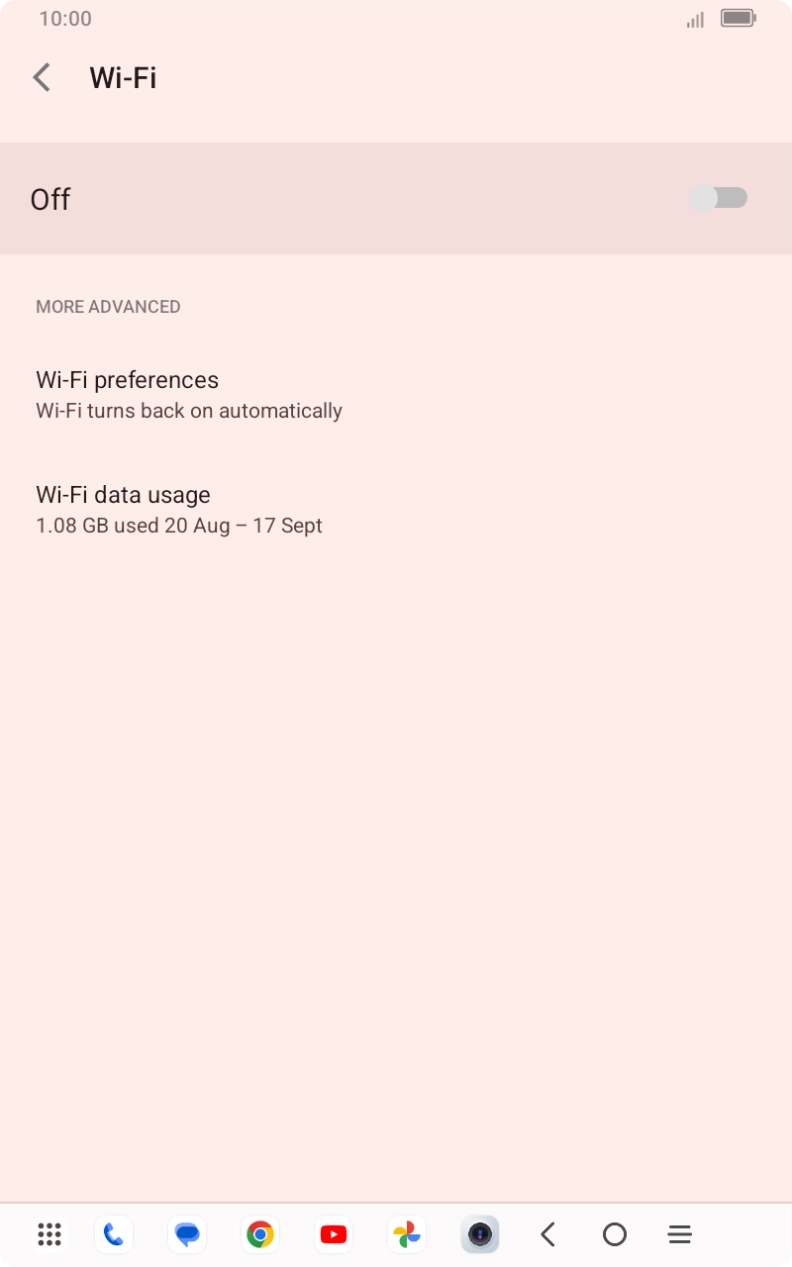
Task: Tap the Off label row
Action: (50, 199)
